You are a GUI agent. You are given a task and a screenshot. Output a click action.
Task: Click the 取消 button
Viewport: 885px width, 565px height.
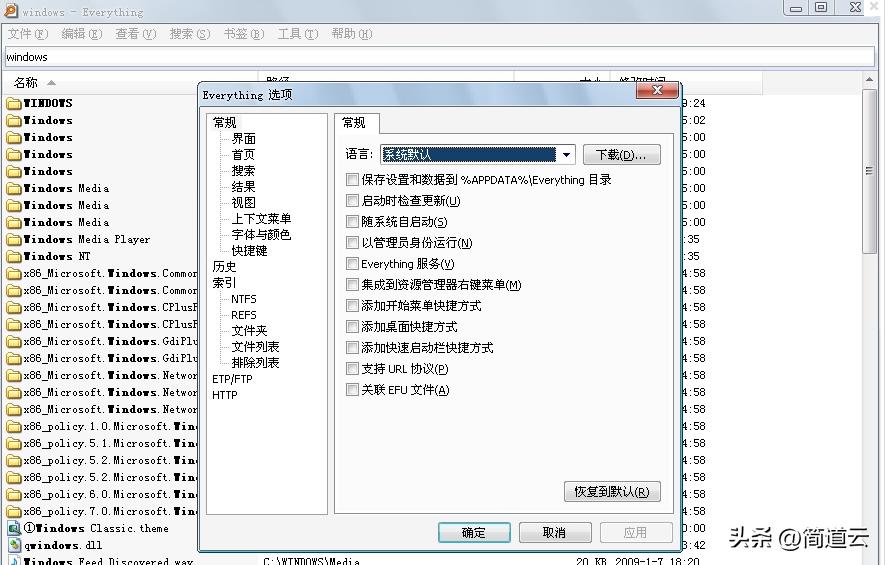[x=555, y=532]
